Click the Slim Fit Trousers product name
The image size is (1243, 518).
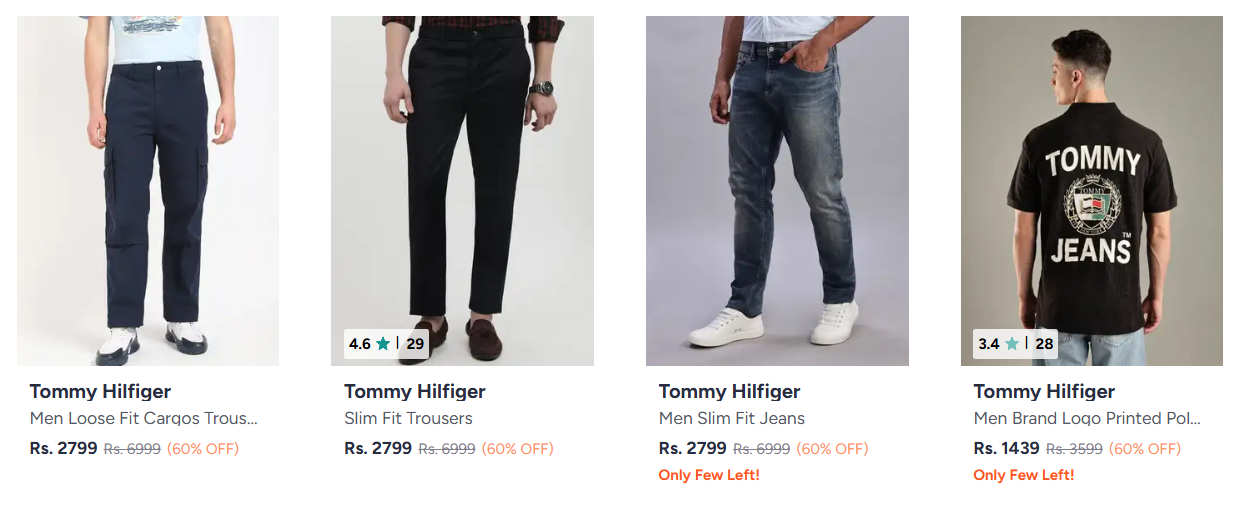(x=408, y=418)
